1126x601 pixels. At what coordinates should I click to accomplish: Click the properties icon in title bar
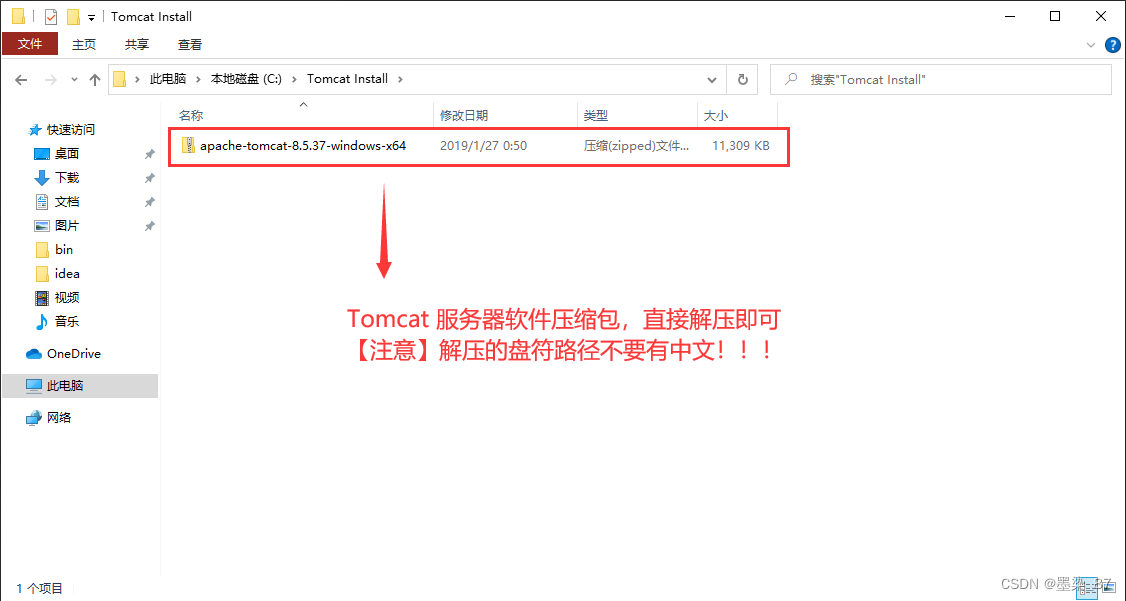pos(51,17)
